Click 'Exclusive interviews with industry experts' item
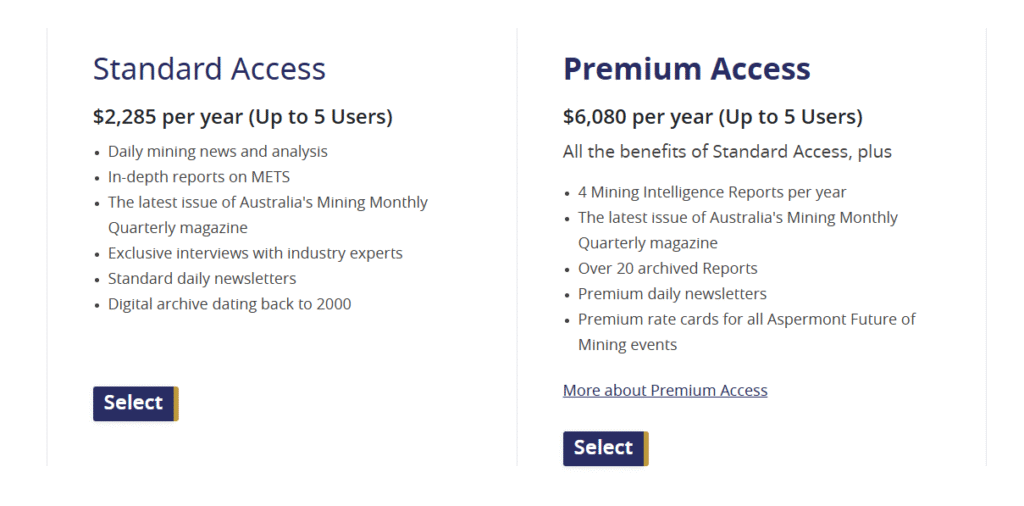This screenshot has width=1024, height=506. (x=255, y=253)
